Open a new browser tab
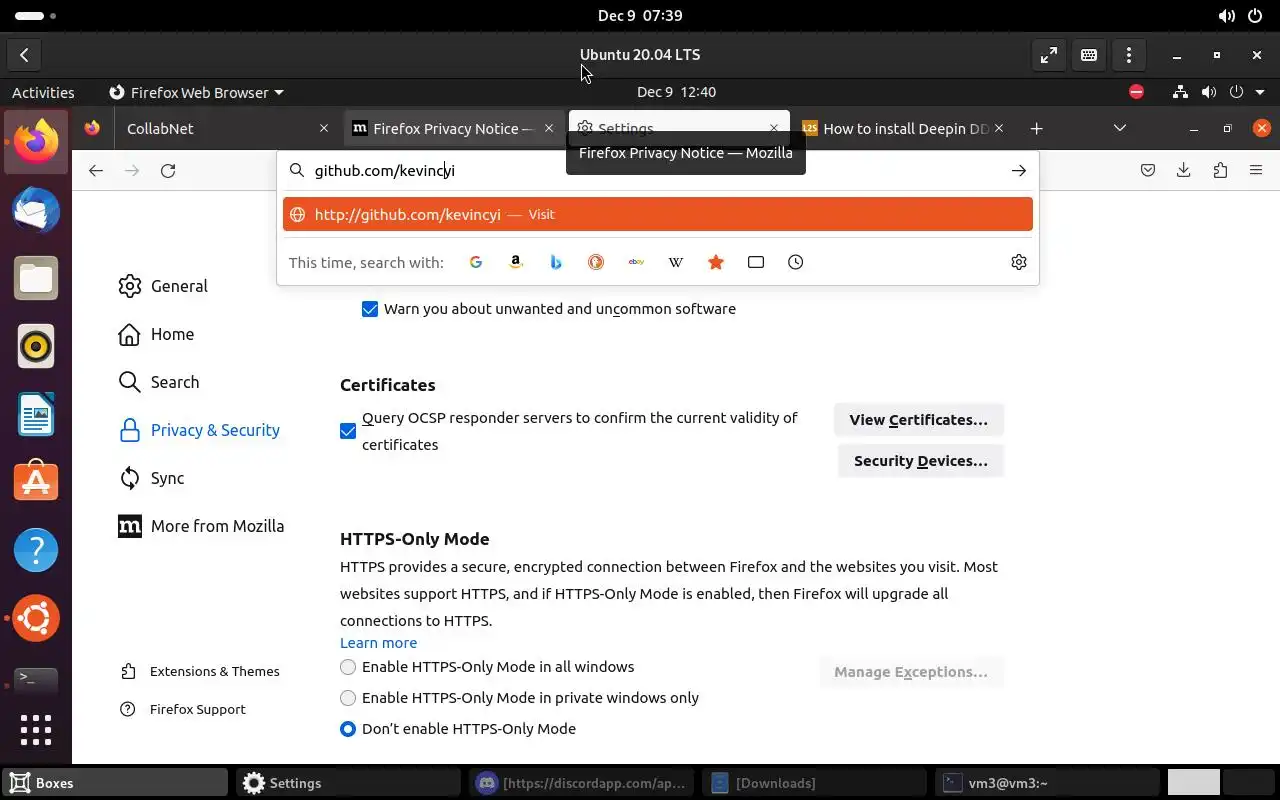 [1037, 129]
